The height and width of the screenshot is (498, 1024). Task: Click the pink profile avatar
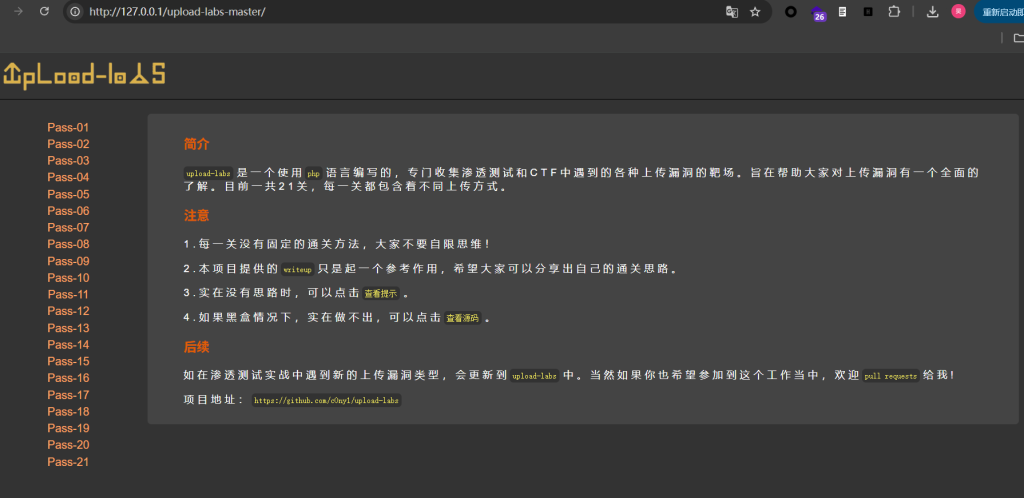[958, 12]
